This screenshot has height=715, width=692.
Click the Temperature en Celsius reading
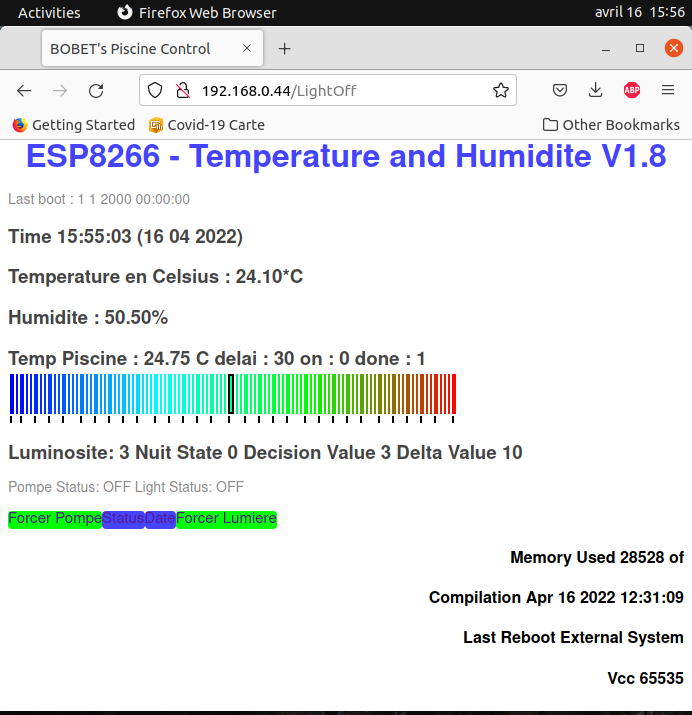pos(155,277)
